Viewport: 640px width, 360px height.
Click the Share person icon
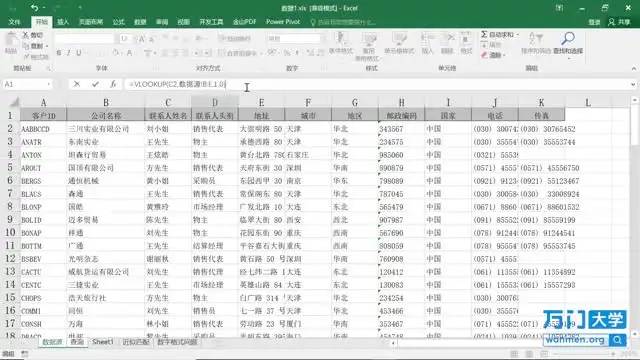[x=611, y=22]
